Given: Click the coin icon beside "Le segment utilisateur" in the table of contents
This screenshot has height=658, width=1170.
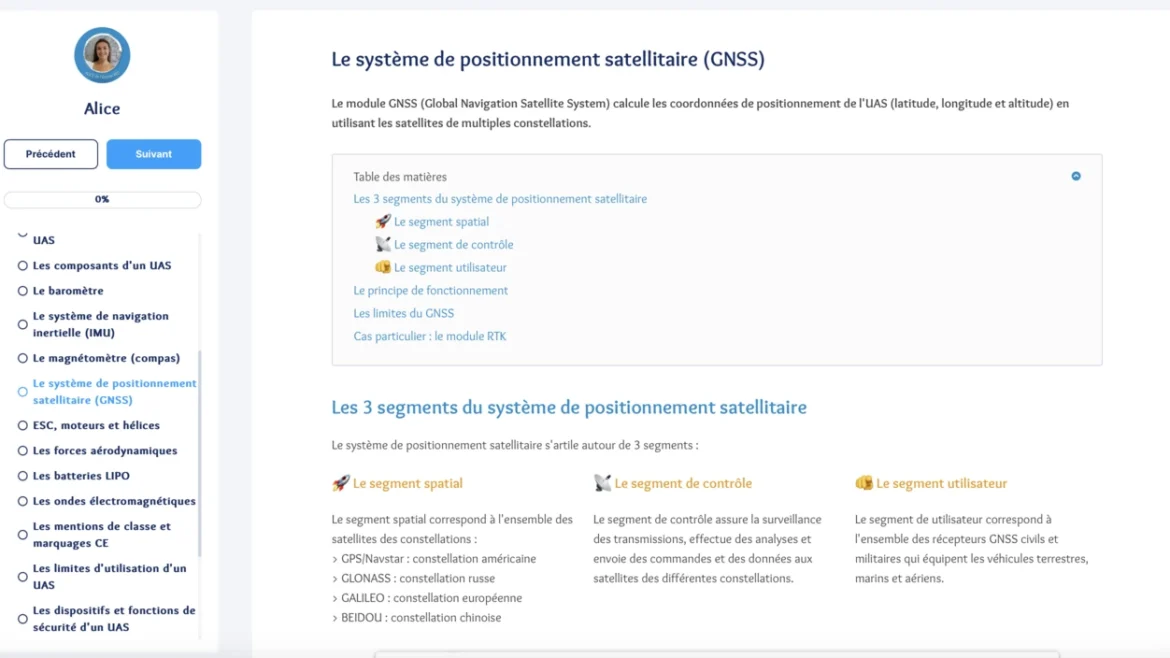Looking at the screenshot, I should pyautogui.click(x=381, y=267).
